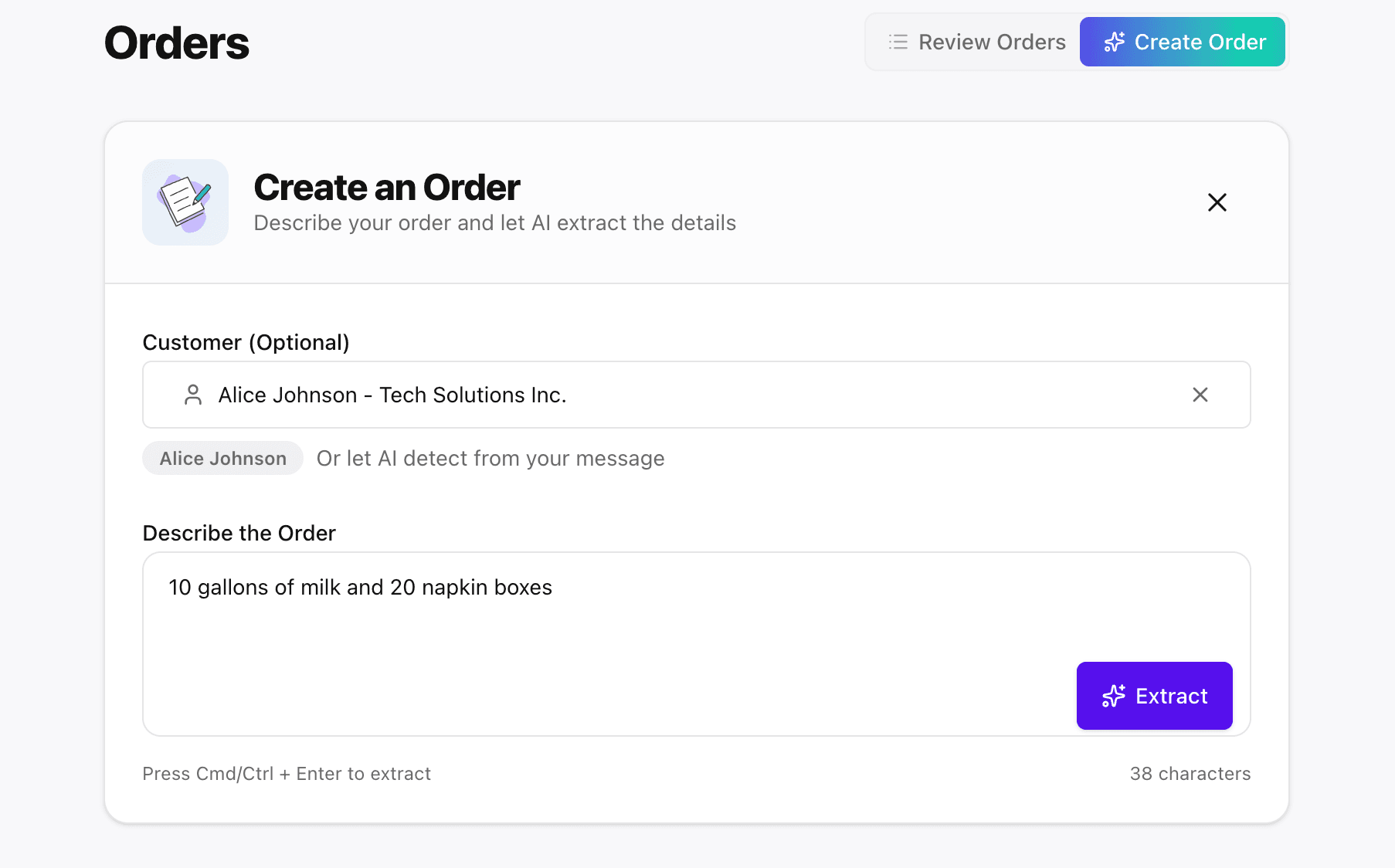Click the sparkle icon on Extract button
The height and width of the screenshot is (868, 1395).
[x=1113, y=696]
